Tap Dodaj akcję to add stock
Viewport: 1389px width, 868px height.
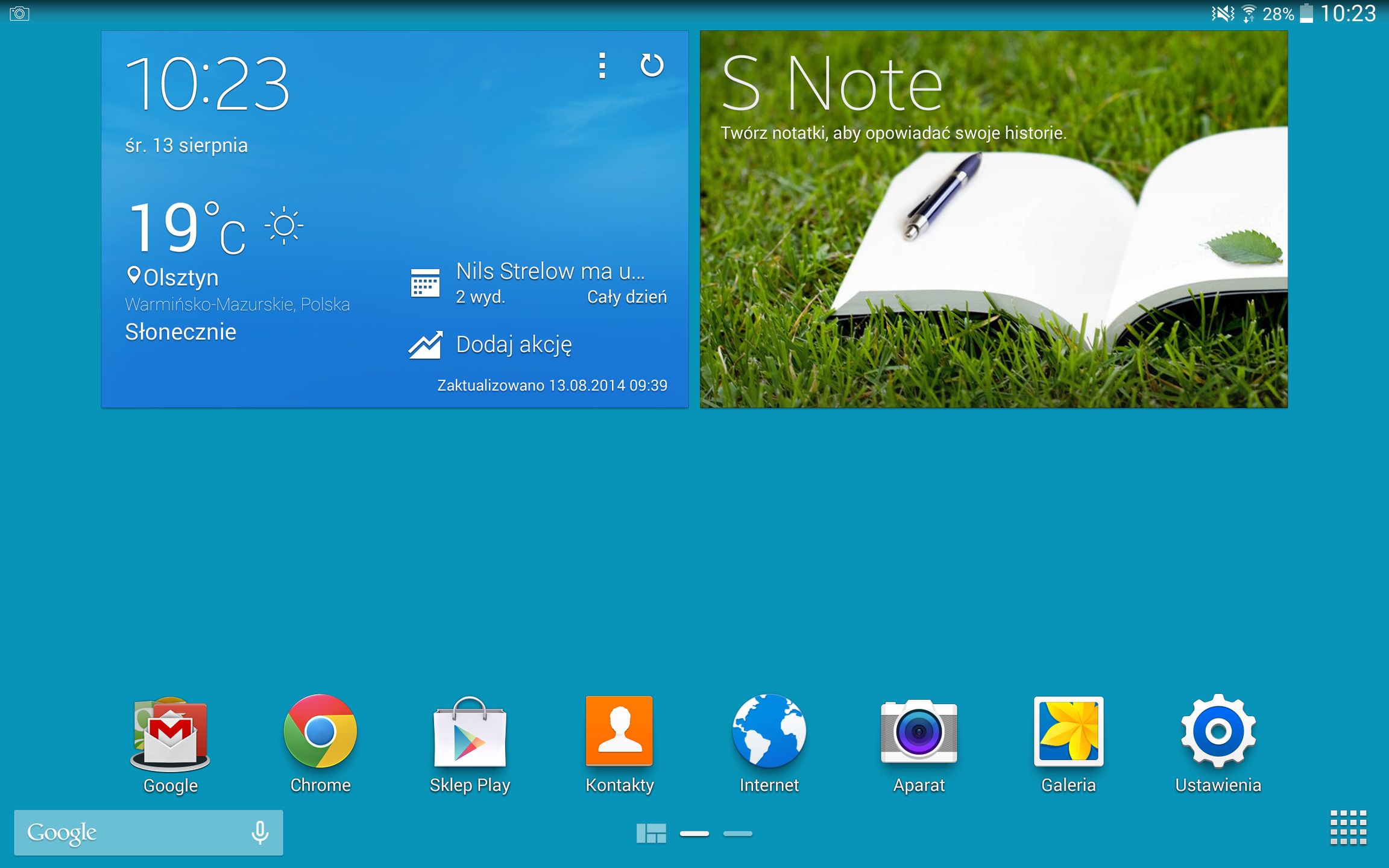point(512,345)
